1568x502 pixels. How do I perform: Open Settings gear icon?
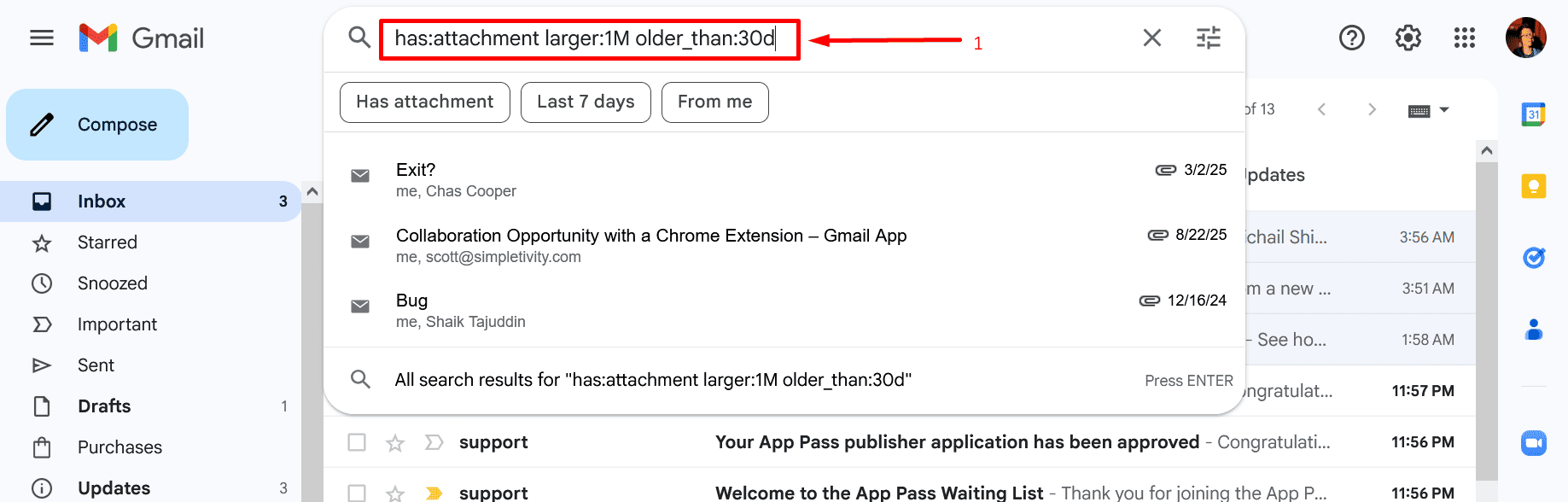click(x=1408, y=38)
